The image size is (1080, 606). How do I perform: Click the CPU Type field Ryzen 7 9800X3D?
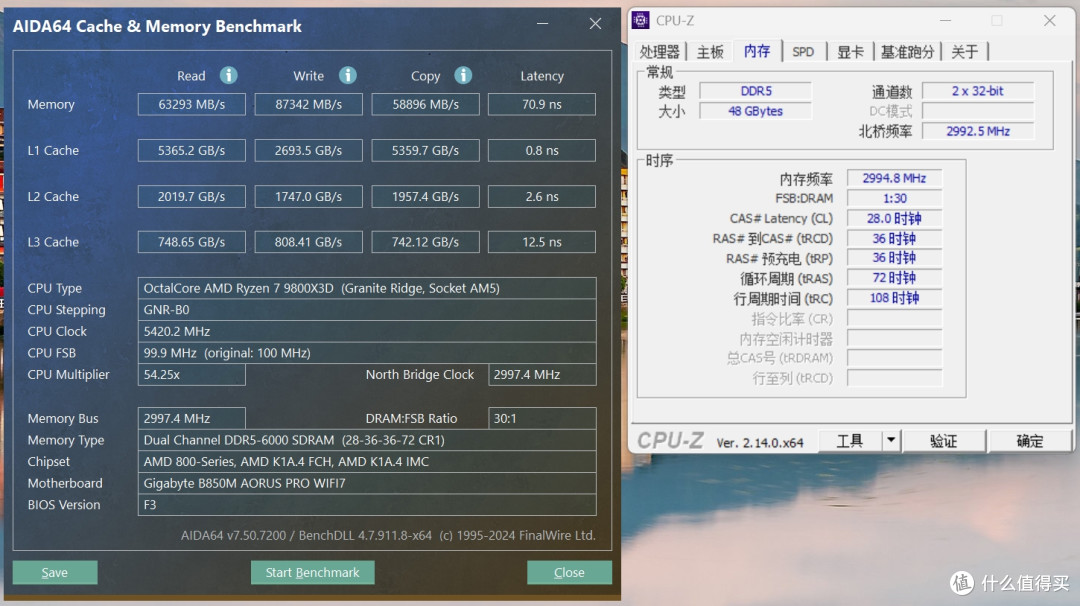[367, 288]
